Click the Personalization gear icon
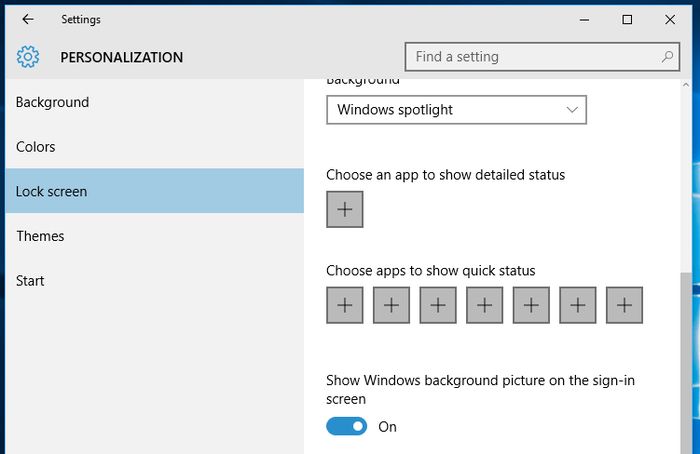The image size is (700, 454). coord(28,57)
